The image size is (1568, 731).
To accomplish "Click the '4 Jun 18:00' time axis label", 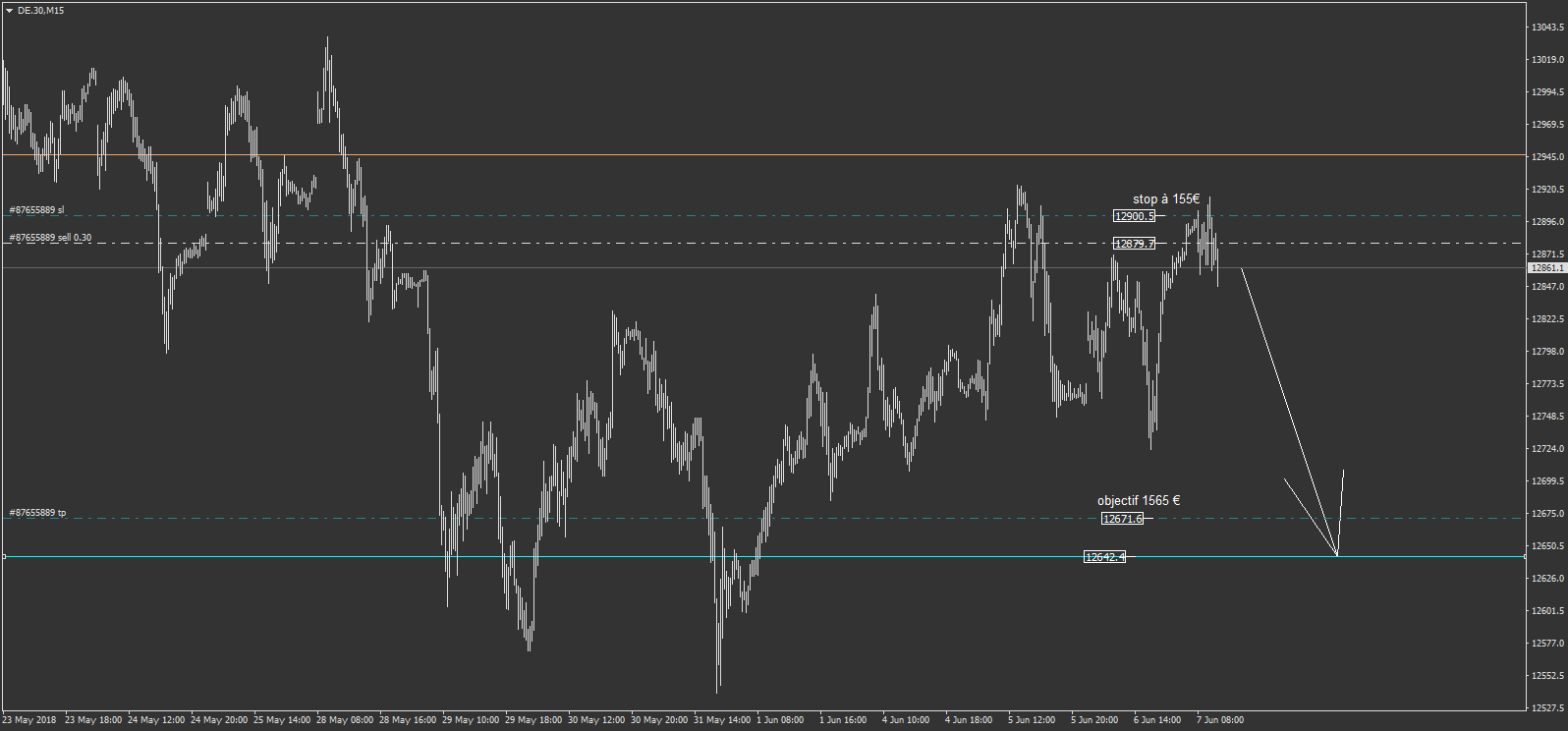I will 969,720.
